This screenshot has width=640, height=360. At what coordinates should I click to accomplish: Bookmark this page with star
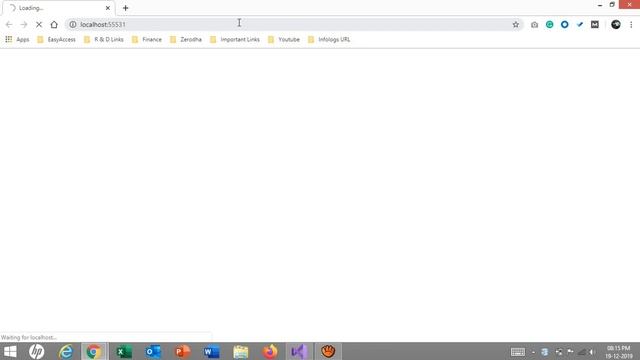[x=516, y=24]
